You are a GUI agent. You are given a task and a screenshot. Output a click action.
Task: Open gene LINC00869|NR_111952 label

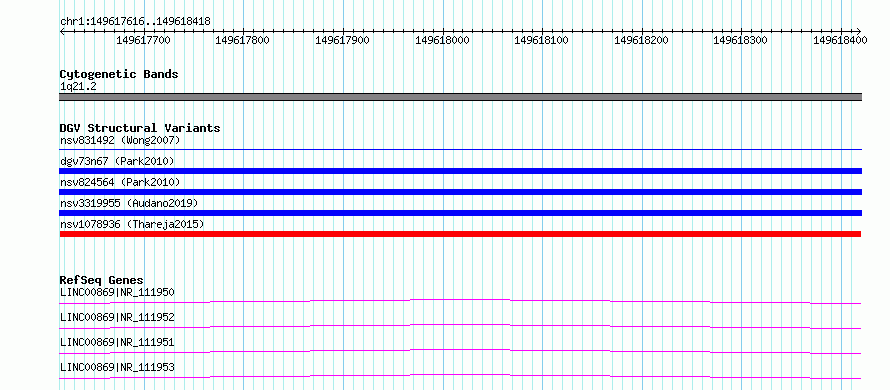pyautogui.click(x=117, y=317)
